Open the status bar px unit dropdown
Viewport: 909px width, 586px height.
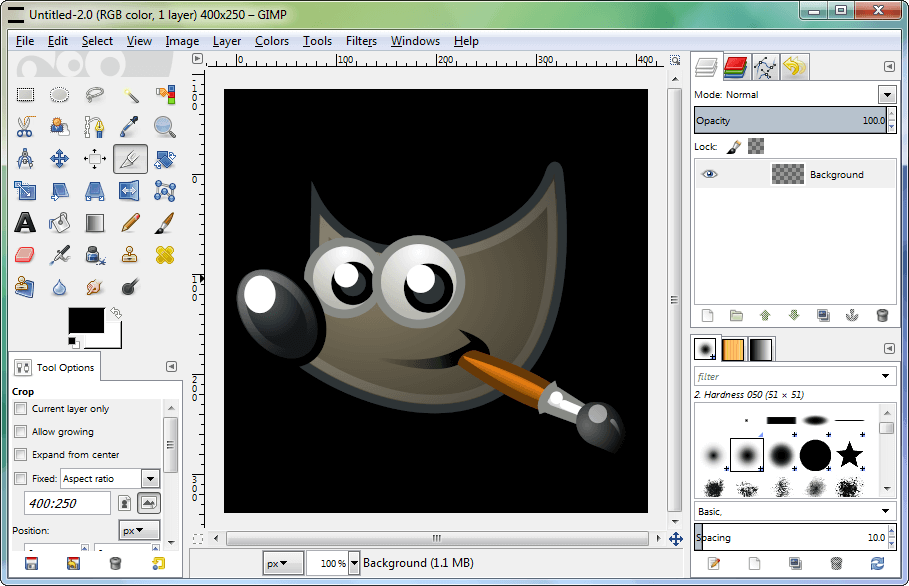coord(283,563)
